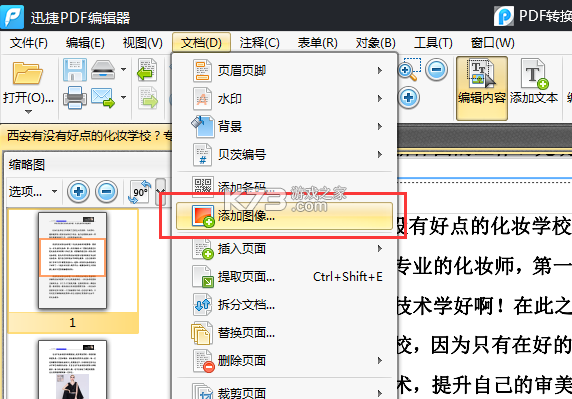This screenshot has width=572, height=399.
Task: Zoom out thumbnails with minus button
Action: (107, 191)
